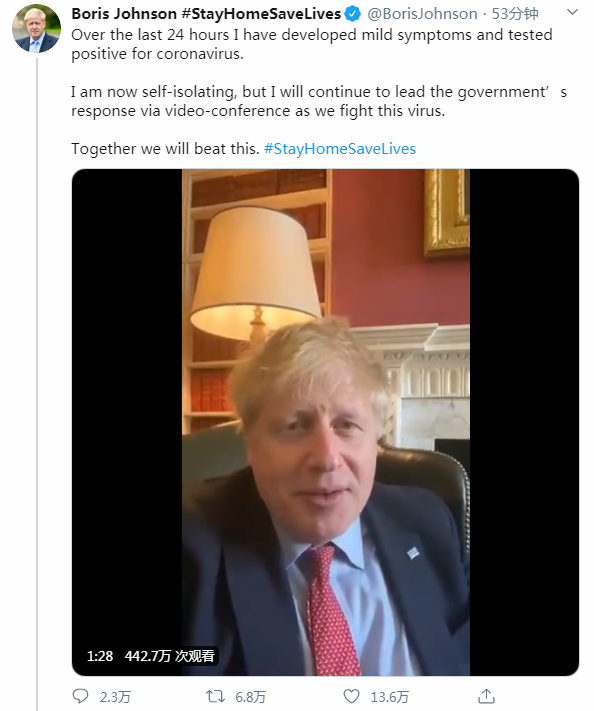View the 13.6万 likes count
Screen dimensions: 594x711
click(390, 696)
